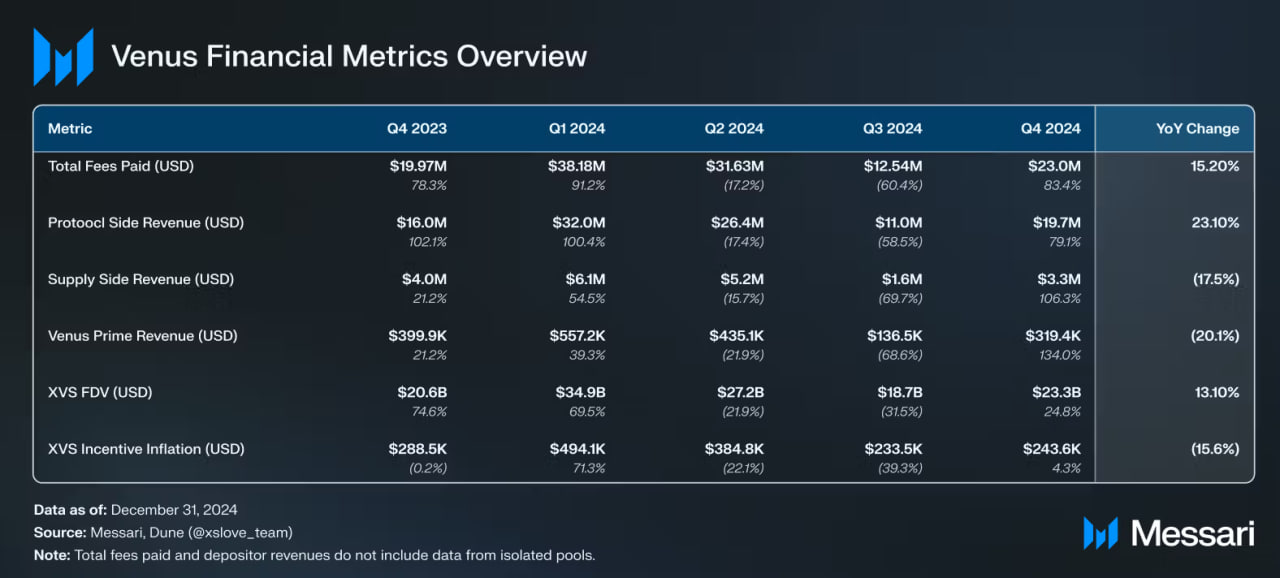Select the "Protoocl Side Revenue (USD)" row label

tap(146, 222)
